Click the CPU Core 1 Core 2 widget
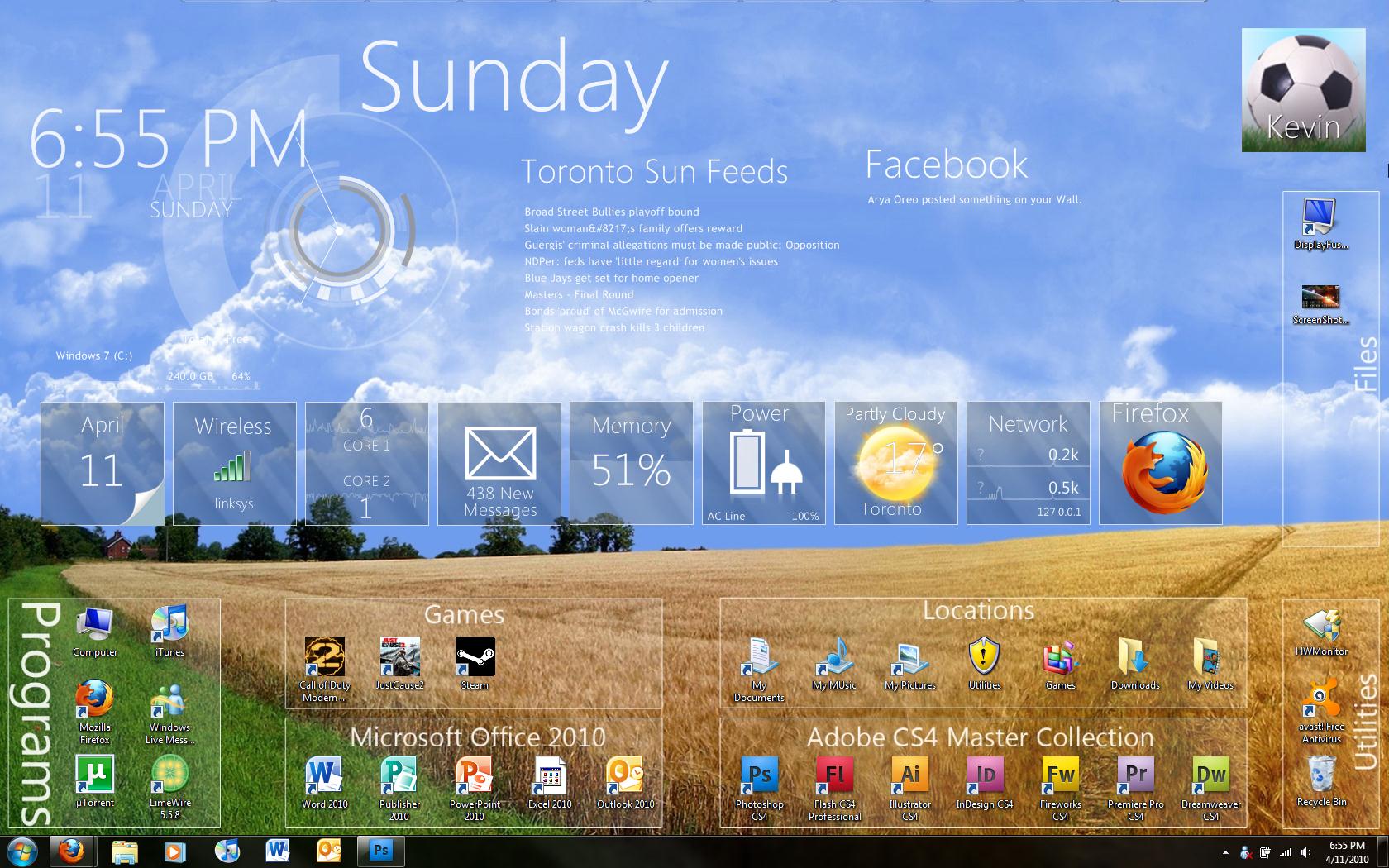Screen dimensions: 1389x868 click(x=367, y=463)
